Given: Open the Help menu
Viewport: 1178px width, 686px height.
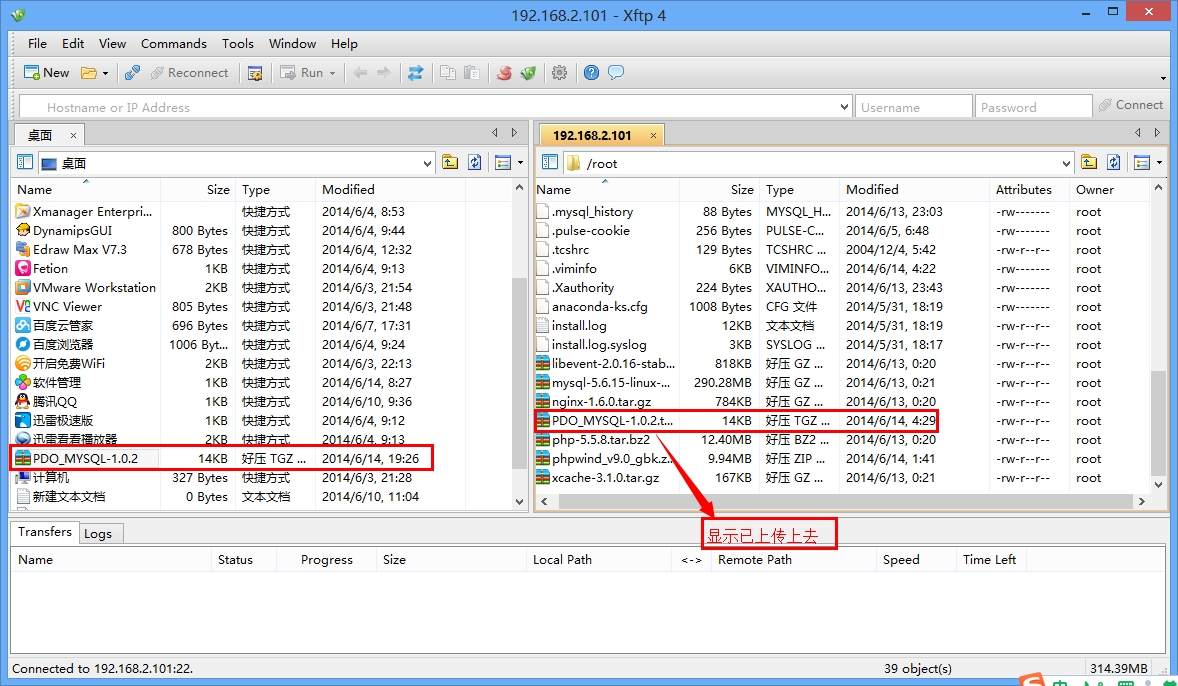Looking at the screenshot, I should [344, 44].
